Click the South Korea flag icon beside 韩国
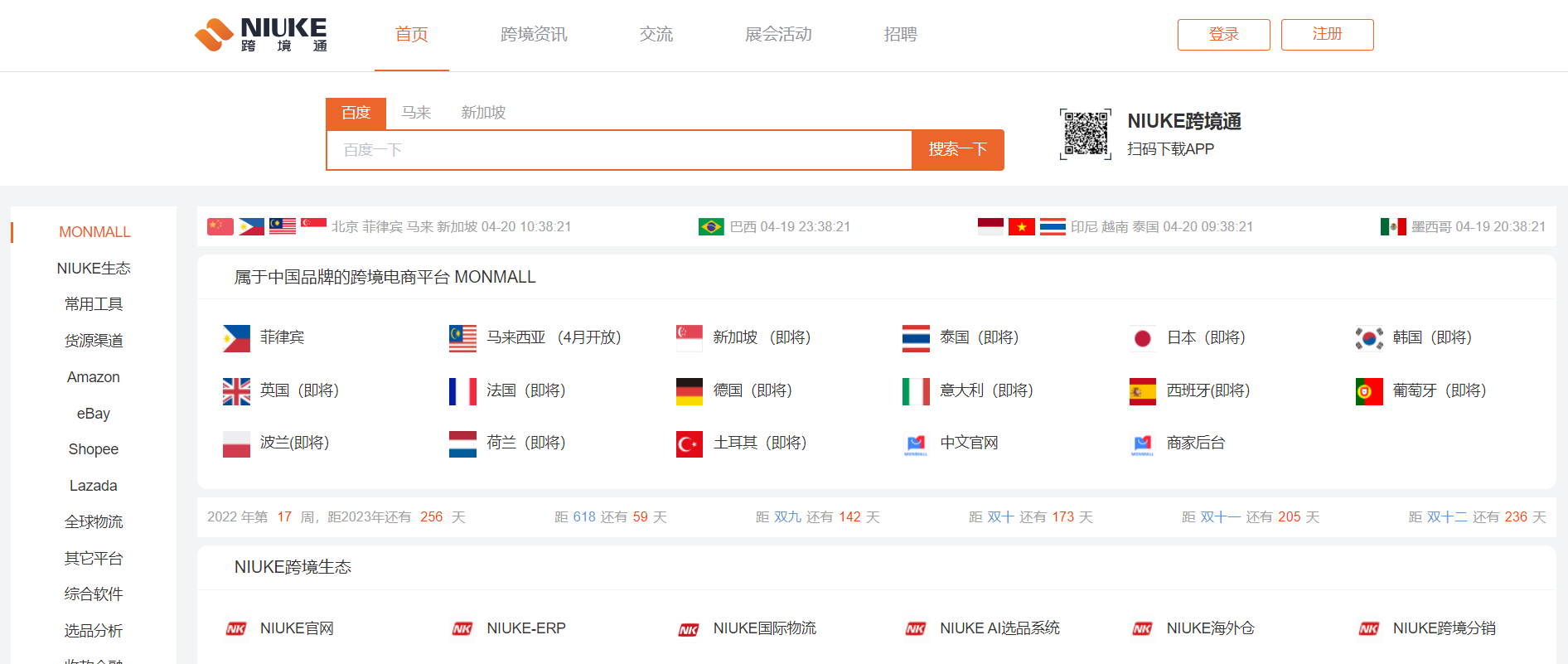1568x664 pixels. [1369, 338]
